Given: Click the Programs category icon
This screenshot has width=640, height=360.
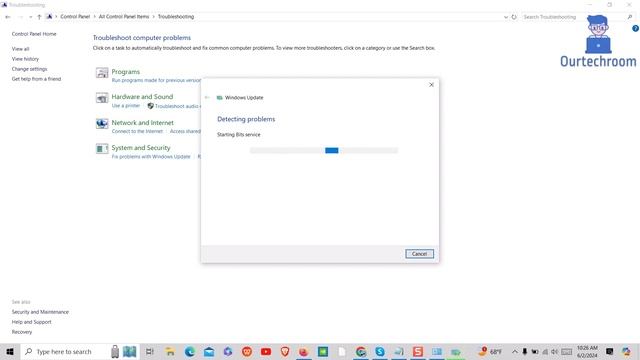Looking at the screenshot, I should pos(102,73).
